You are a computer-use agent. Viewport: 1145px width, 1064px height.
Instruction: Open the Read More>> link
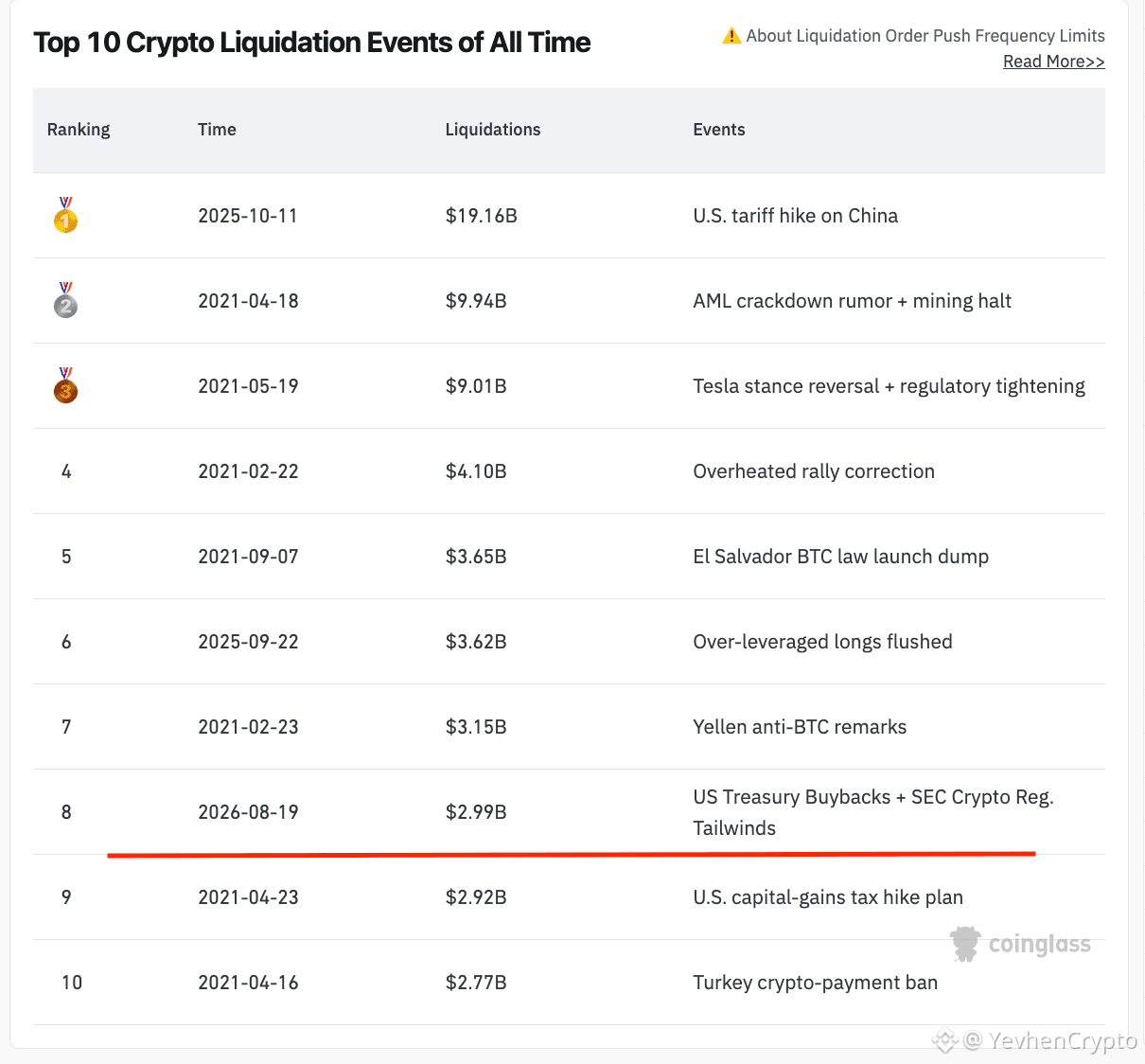[x=1054, y=62]
